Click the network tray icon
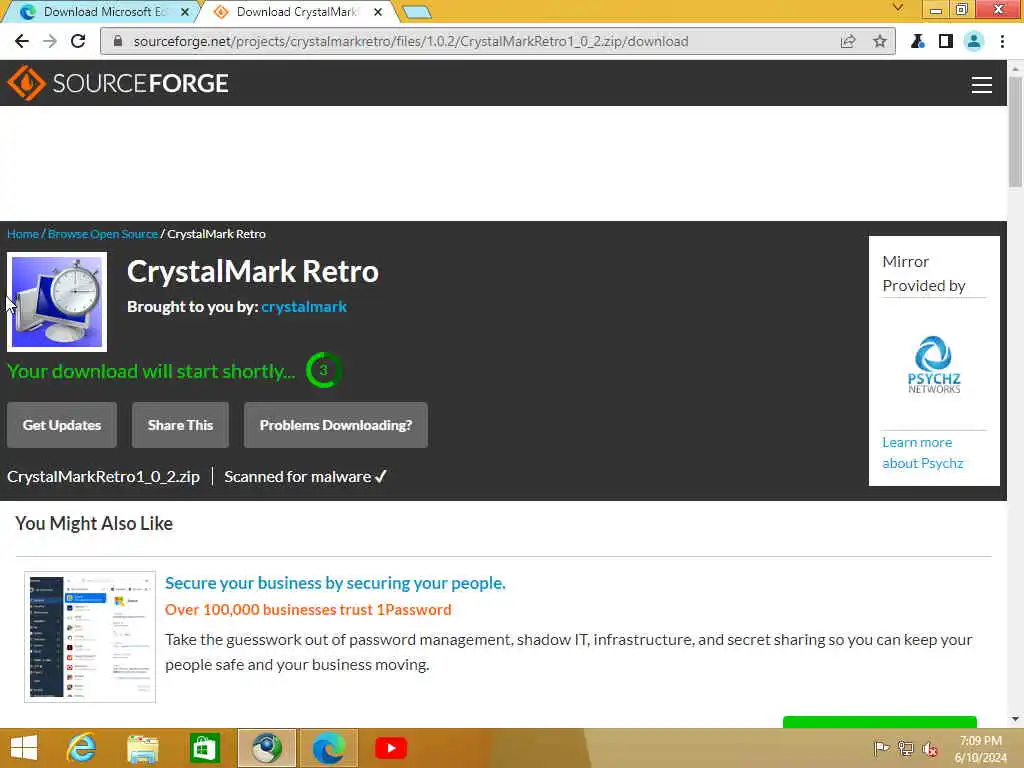 tap(905, 748)
